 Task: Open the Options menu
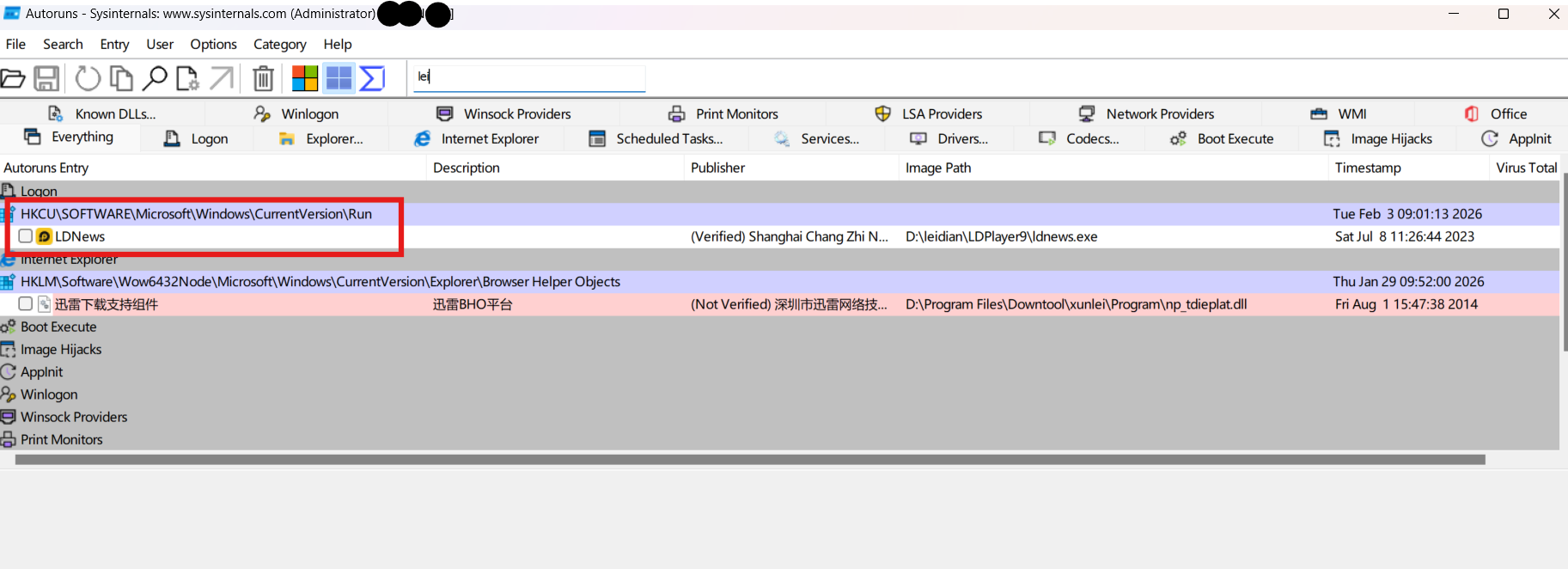click(x=213, y=45)
